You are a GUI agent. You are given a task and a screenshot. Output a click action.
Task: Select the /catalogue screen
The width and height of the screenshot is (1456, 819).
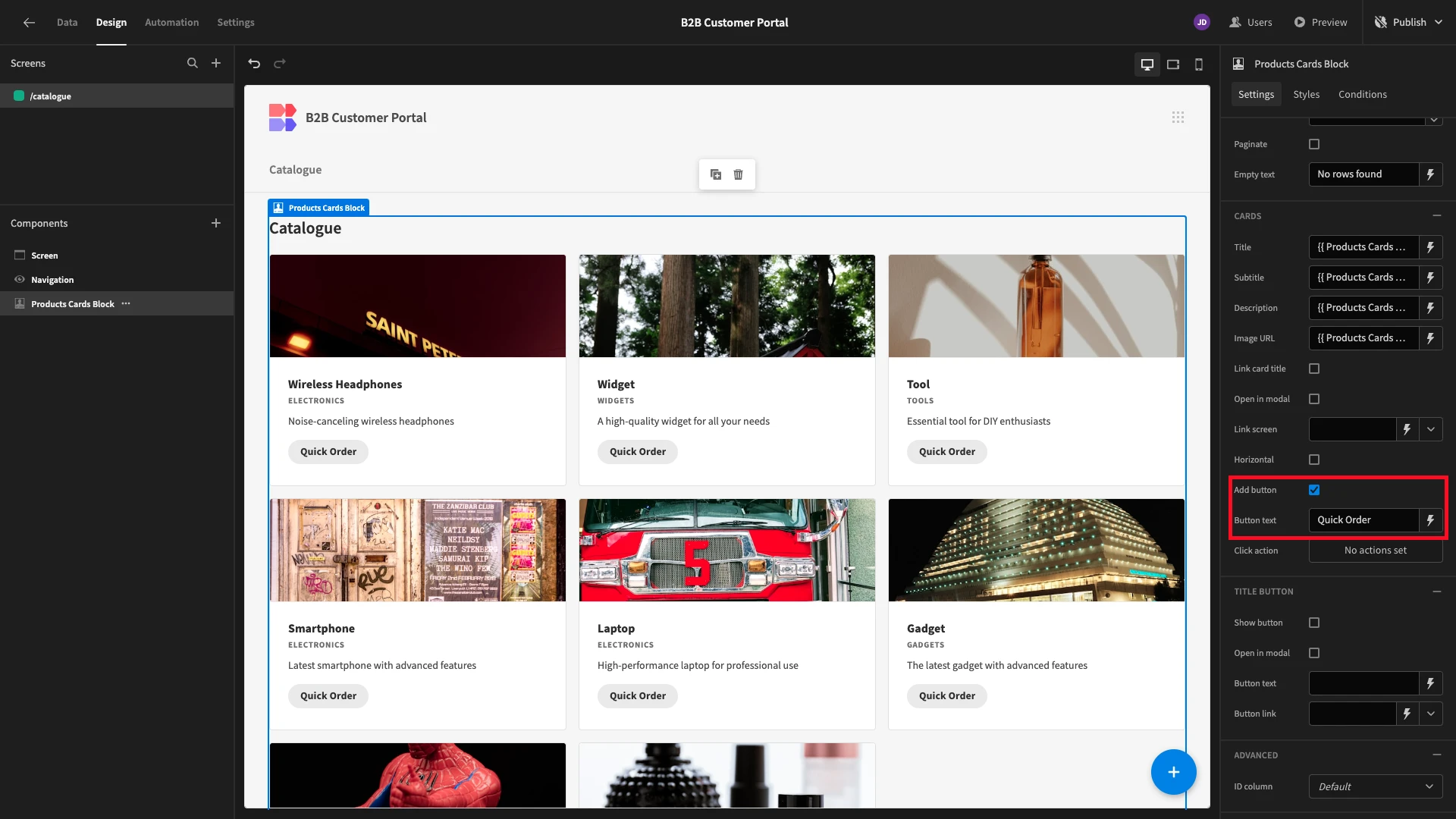117,96
